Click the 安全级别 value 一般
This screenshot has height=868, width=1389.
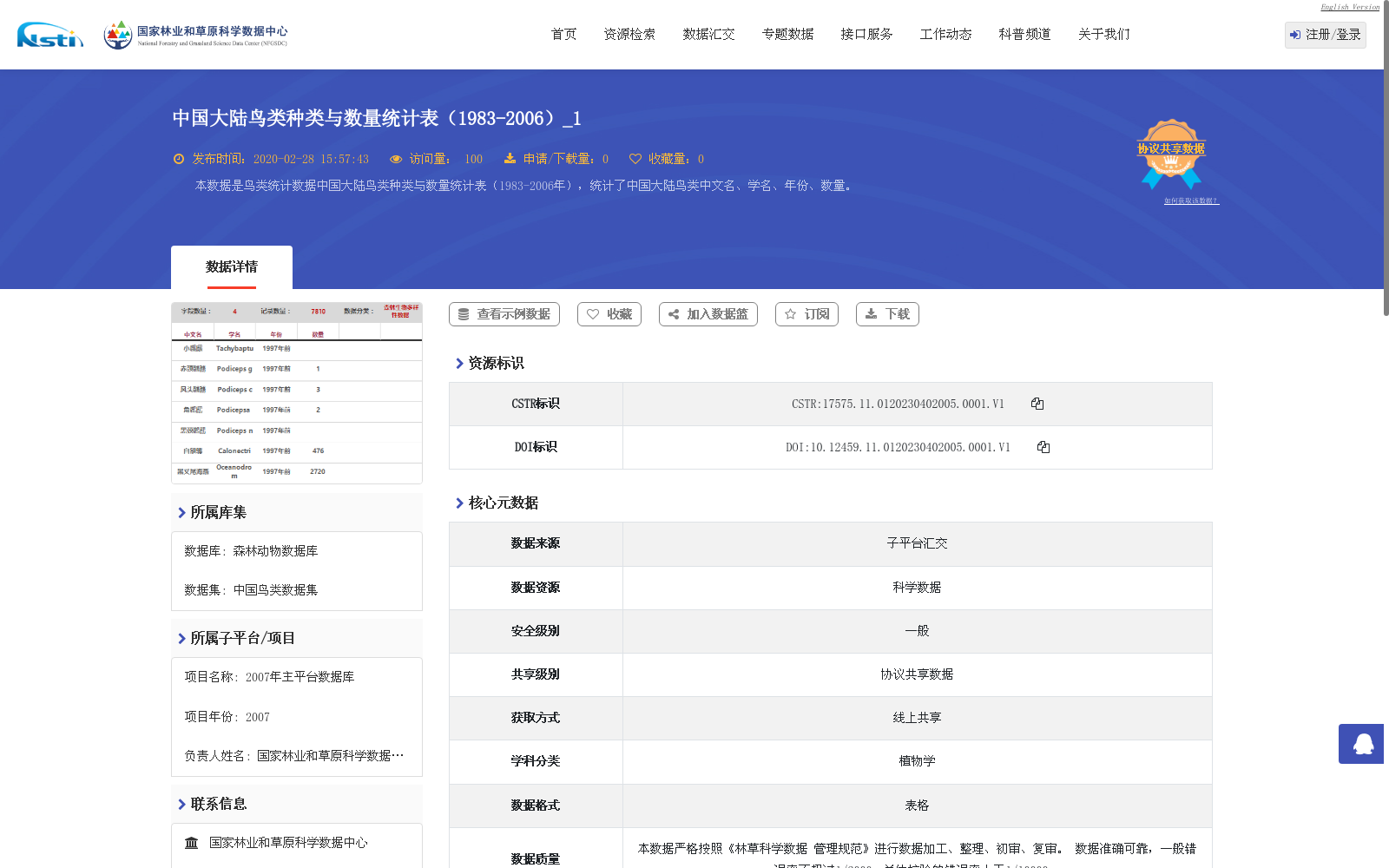[x=917, y=631]
